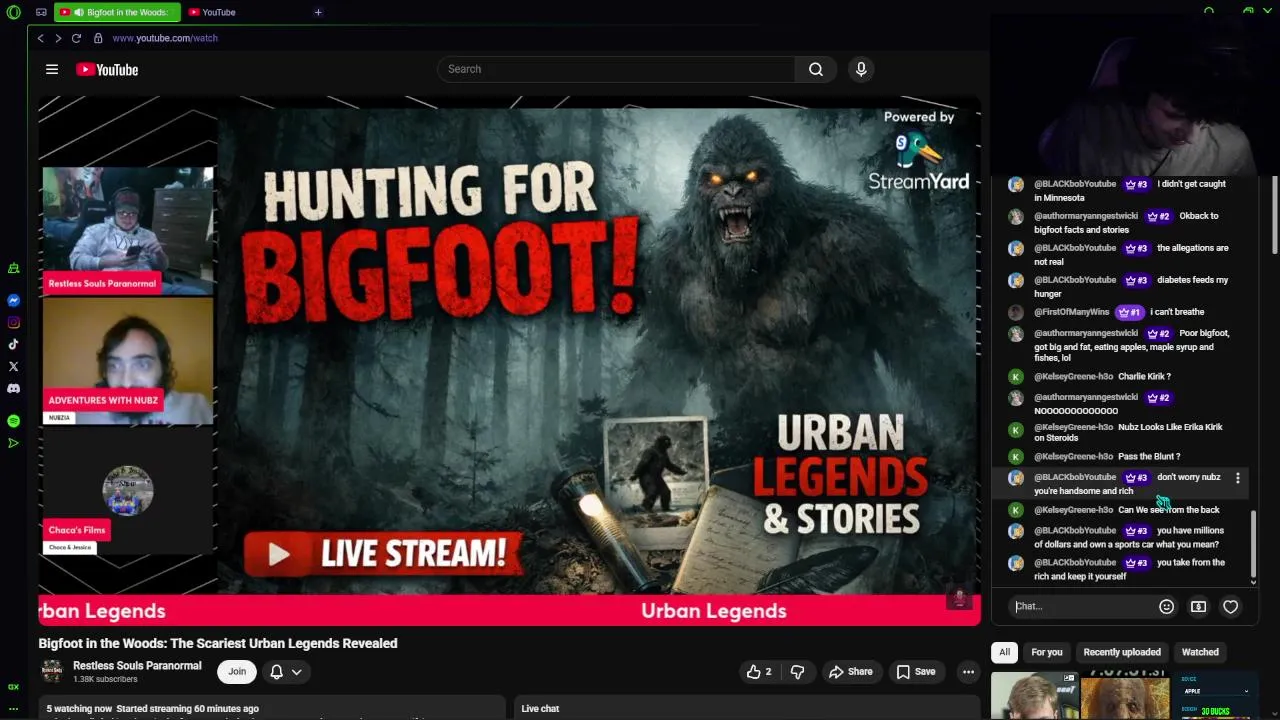
Task: Click the site security padlock icon
Action: point(98,38)
